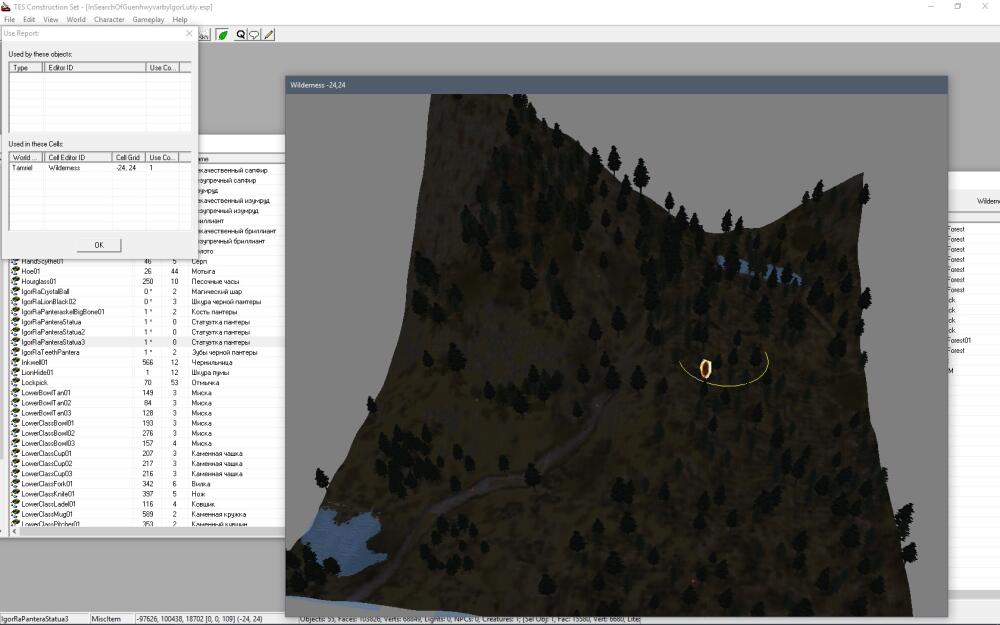The width and height of the screenshot is (1000, 625).
Task: Open the Gameplay menu
Action: [x=148, y=19]
